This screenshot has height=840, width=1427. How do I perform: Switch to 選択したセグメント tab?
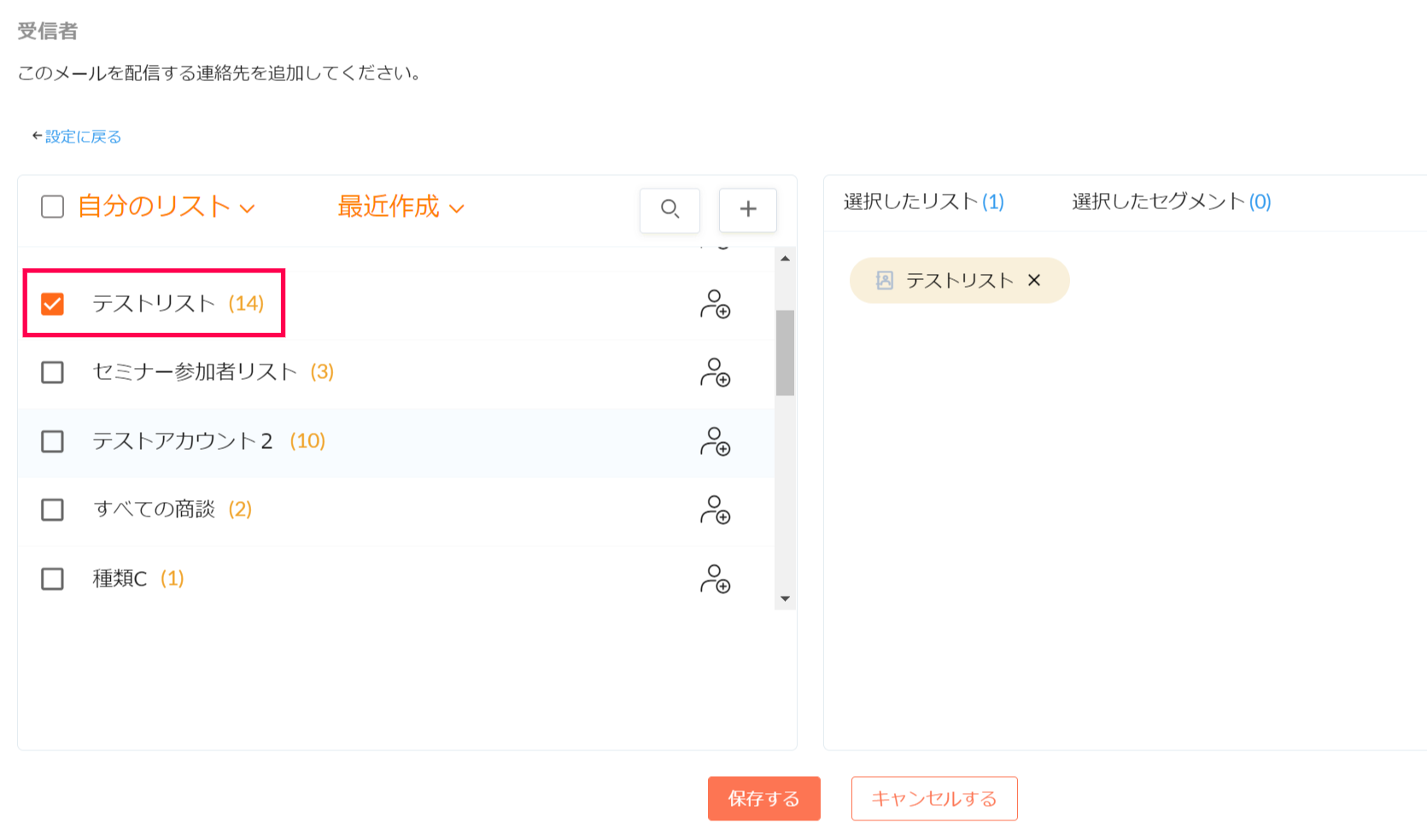1171,201
